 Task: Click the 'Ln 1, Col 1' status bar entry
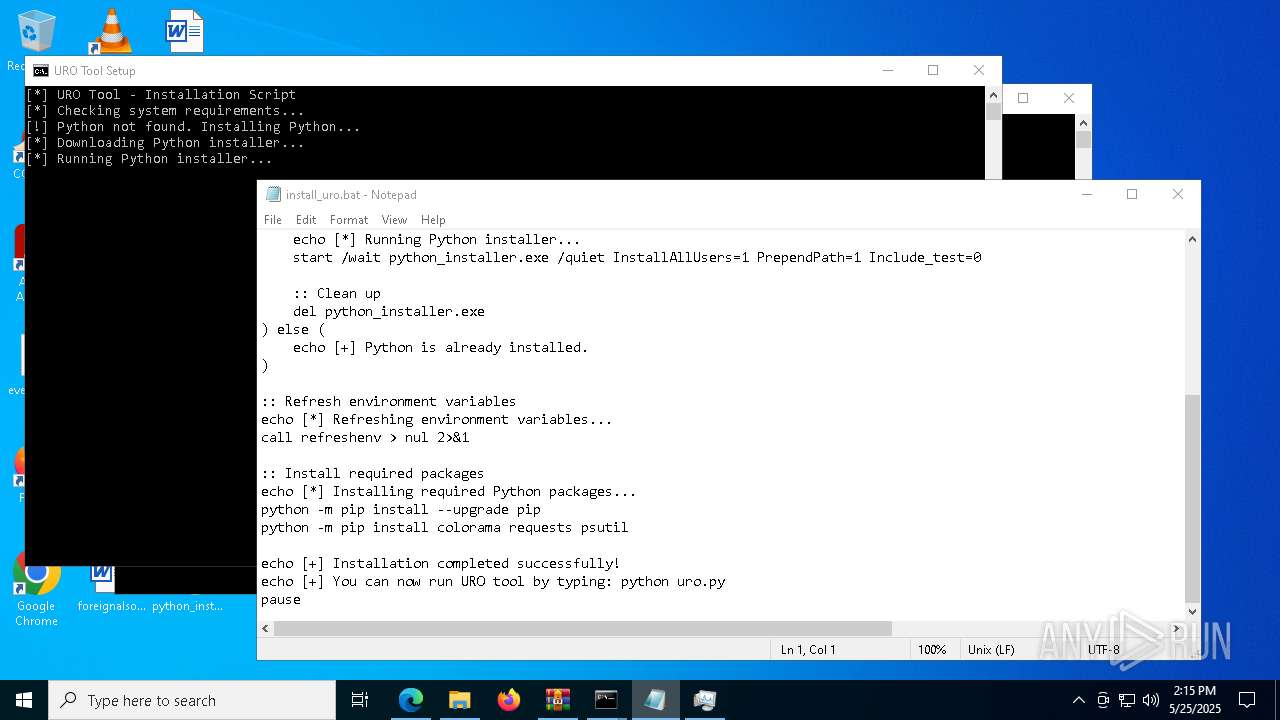(x=808, y=650)
